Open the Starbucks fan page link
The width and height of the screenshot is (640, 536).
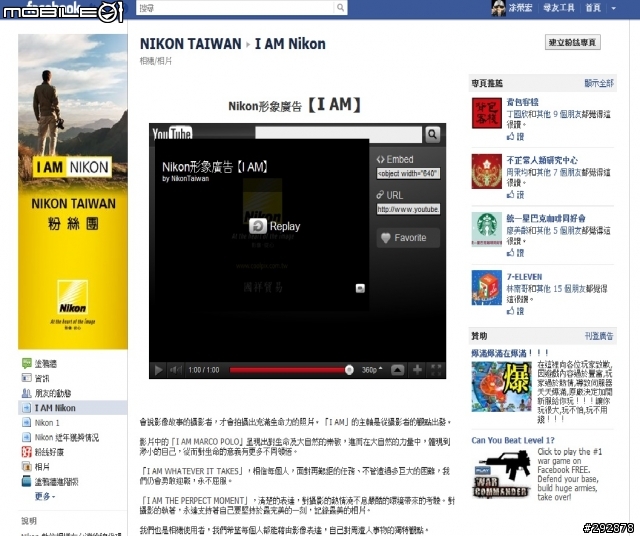546,218
